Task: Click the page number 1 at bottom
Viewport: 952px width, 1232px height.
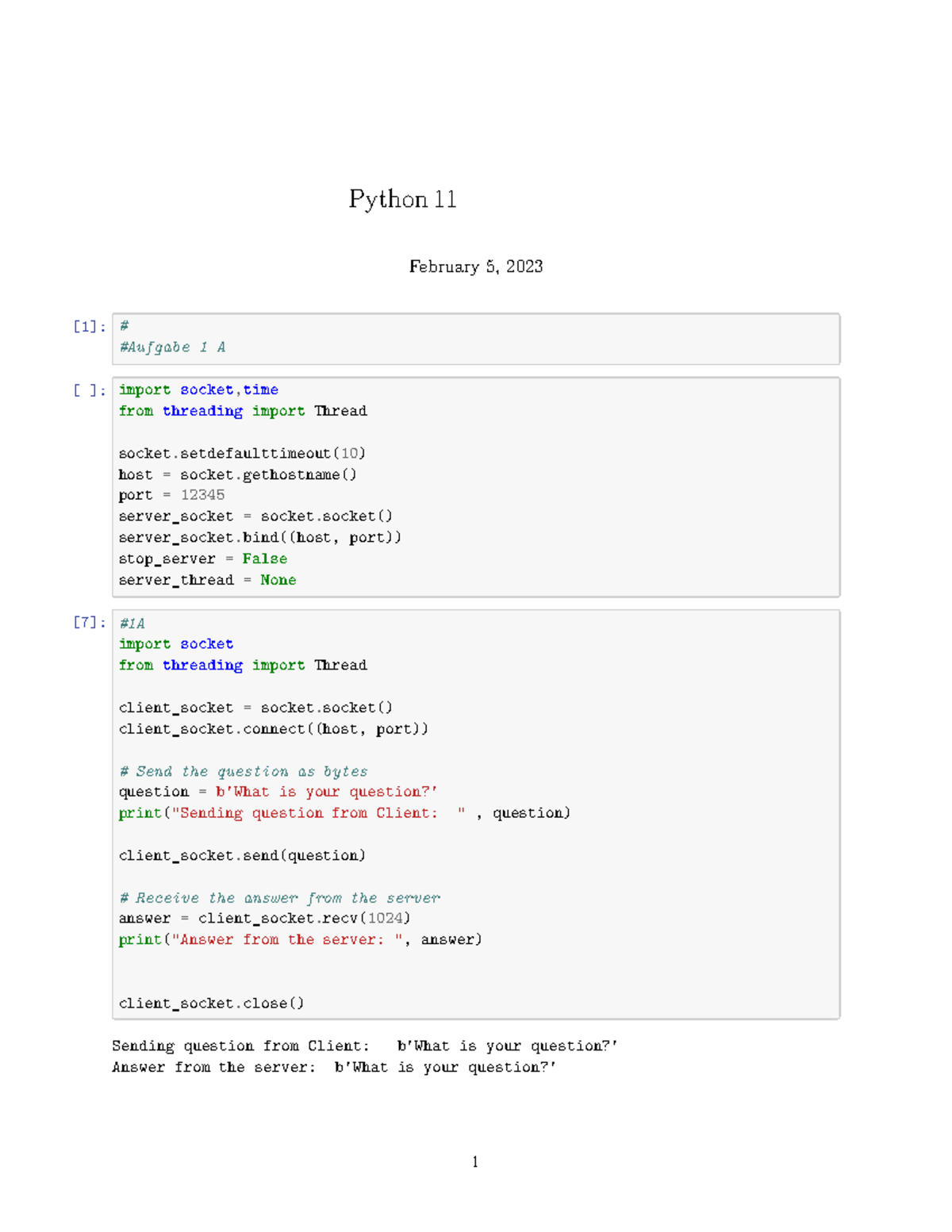Action: (474, 1161)
